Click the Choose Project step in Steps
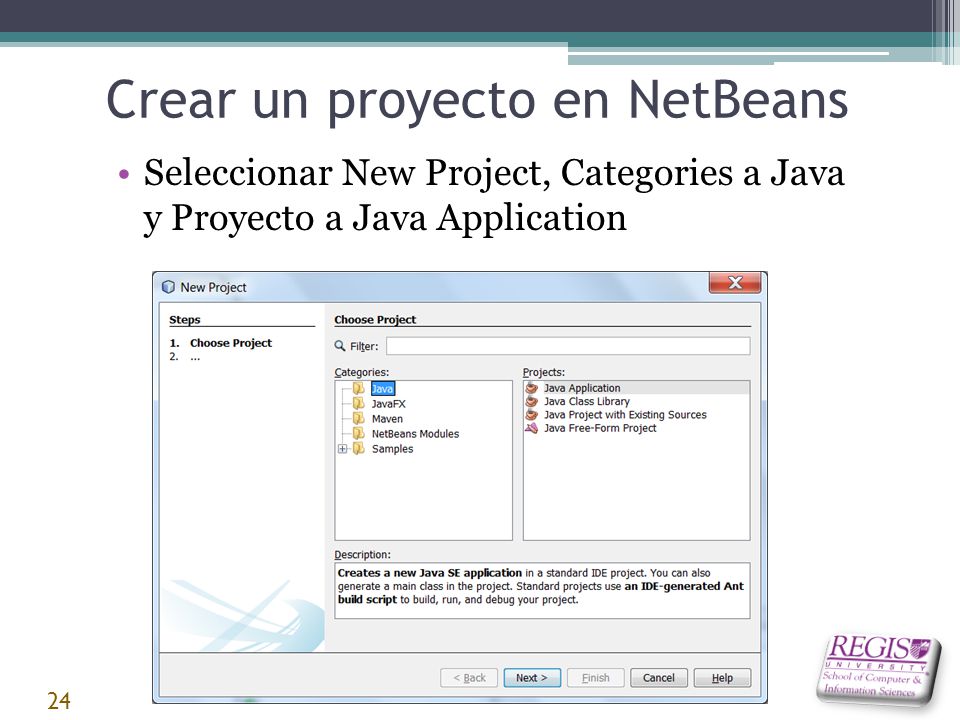The height and width of the screenshot is (720, 960). pyautogui.click(x=231, y=343)
